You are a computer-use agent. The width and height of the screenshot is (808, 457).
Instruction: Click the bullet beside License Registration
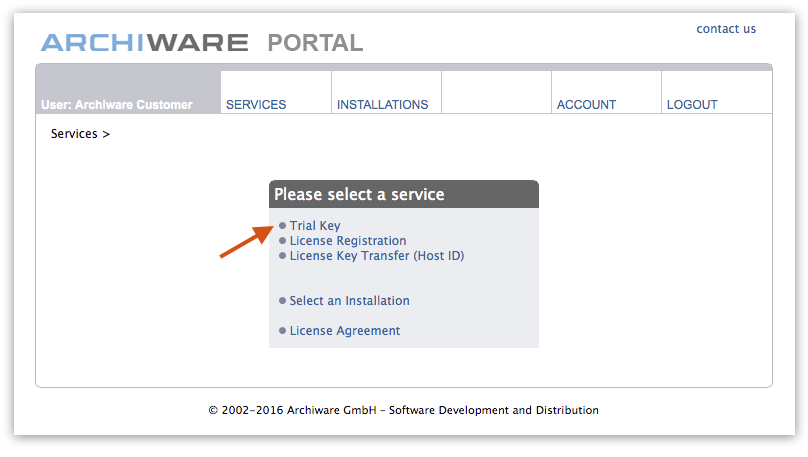pos(283,241)
